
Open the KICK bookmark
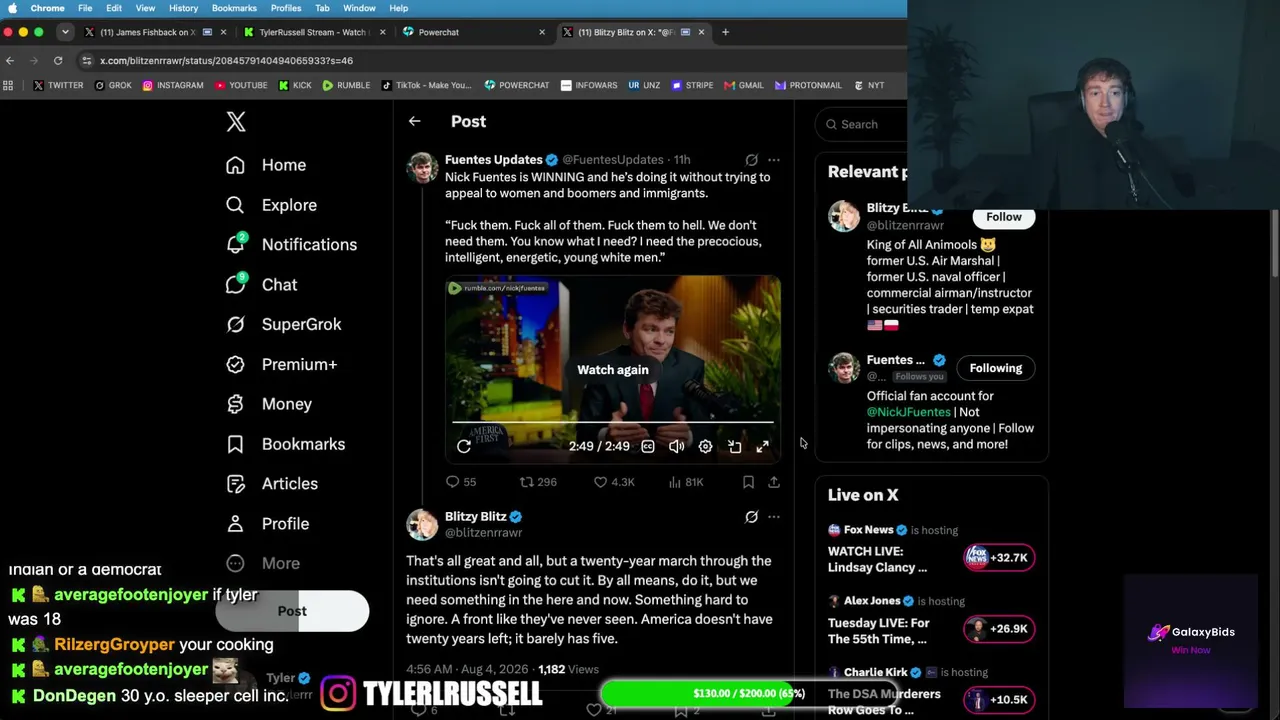295,85
